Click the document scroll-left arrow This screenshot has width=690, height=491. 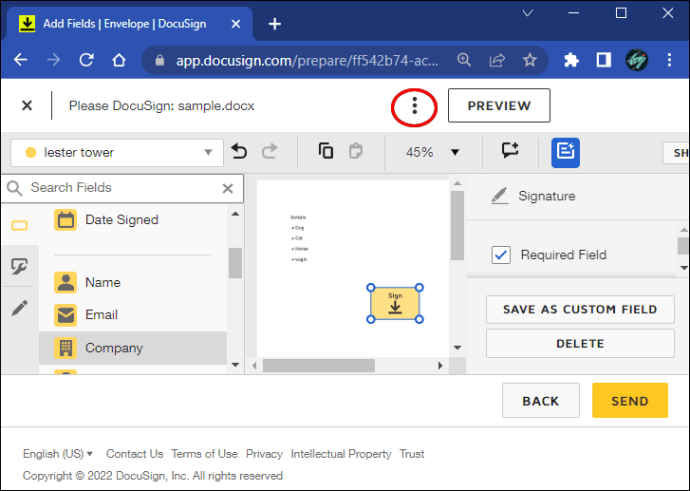(x=254, y=366)
